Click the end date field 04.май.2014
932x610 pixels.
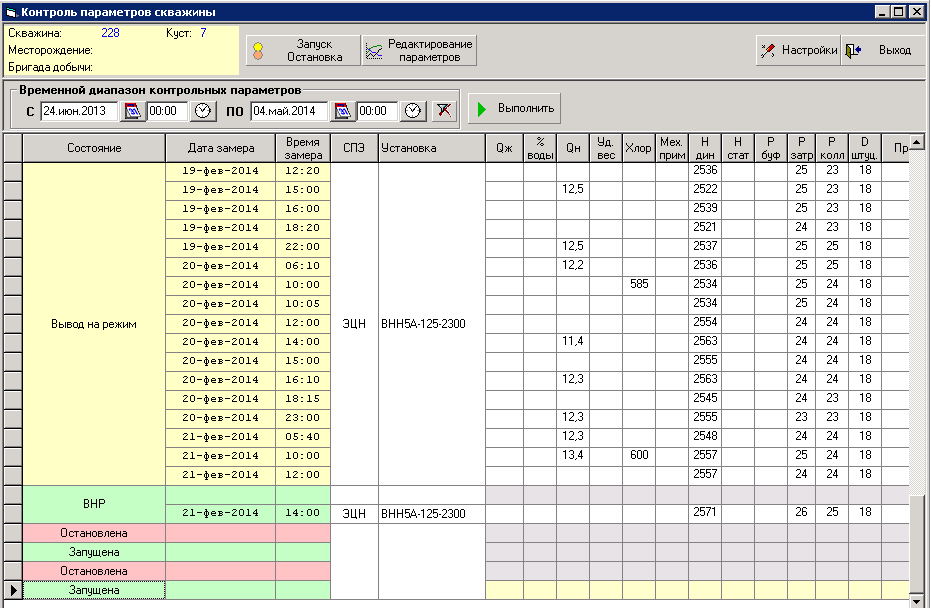point(289,111)
